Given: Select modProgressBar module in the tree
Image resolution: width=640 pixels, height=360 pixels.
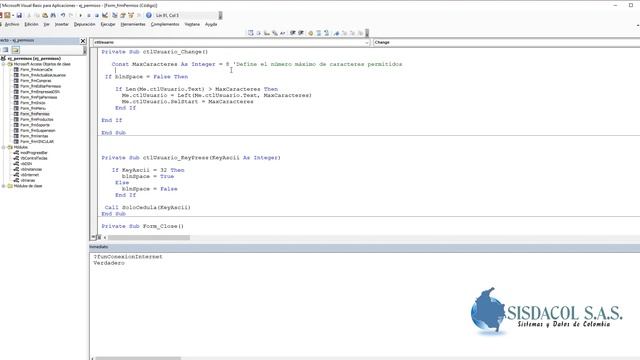Looking at the screenshot, I should [x=34, y=153].
